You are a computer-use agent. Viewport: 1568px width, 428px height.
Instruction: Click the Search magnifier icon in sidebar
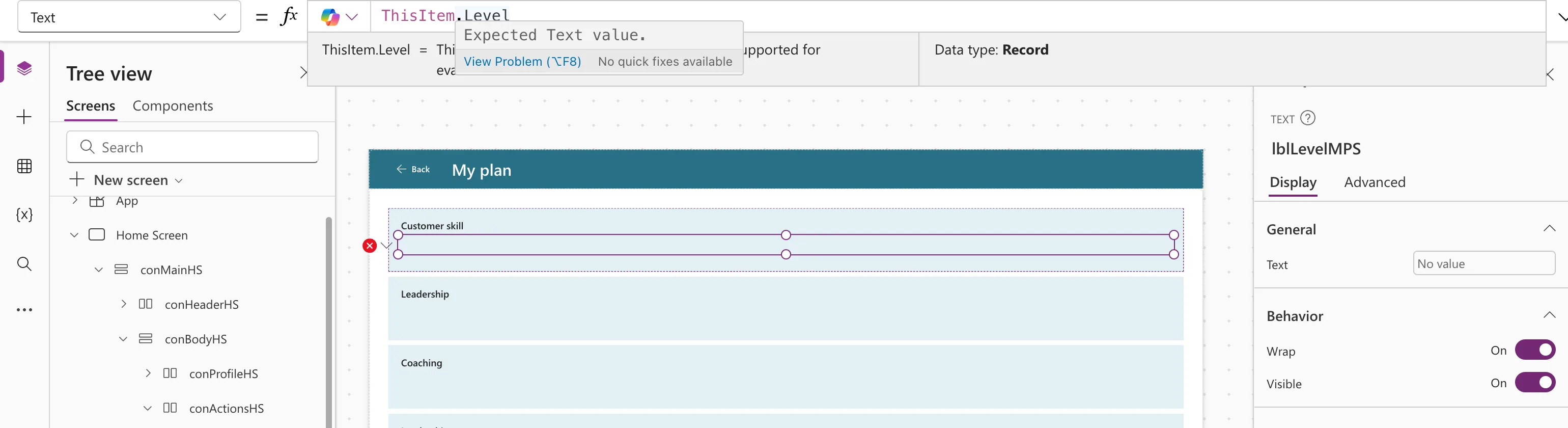click(x=24, y=263)
